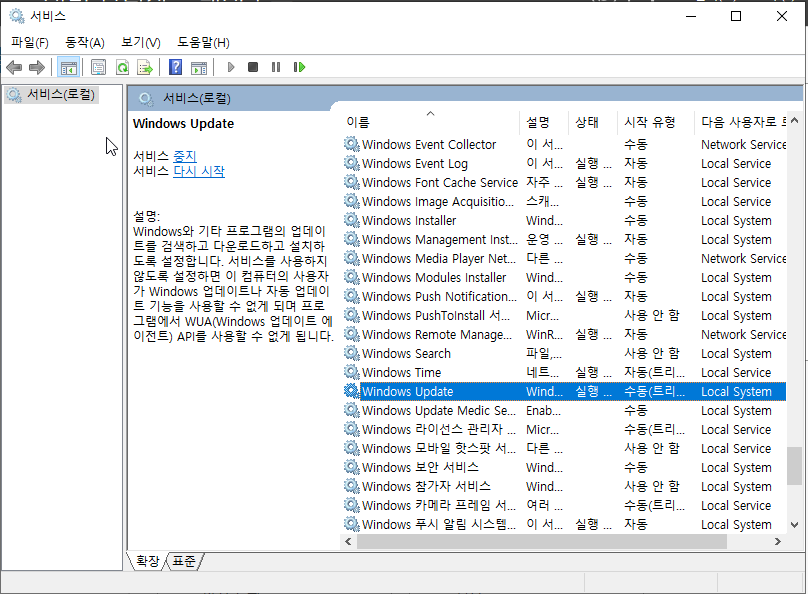Click the Export List toolbar icon

point(145,67)
